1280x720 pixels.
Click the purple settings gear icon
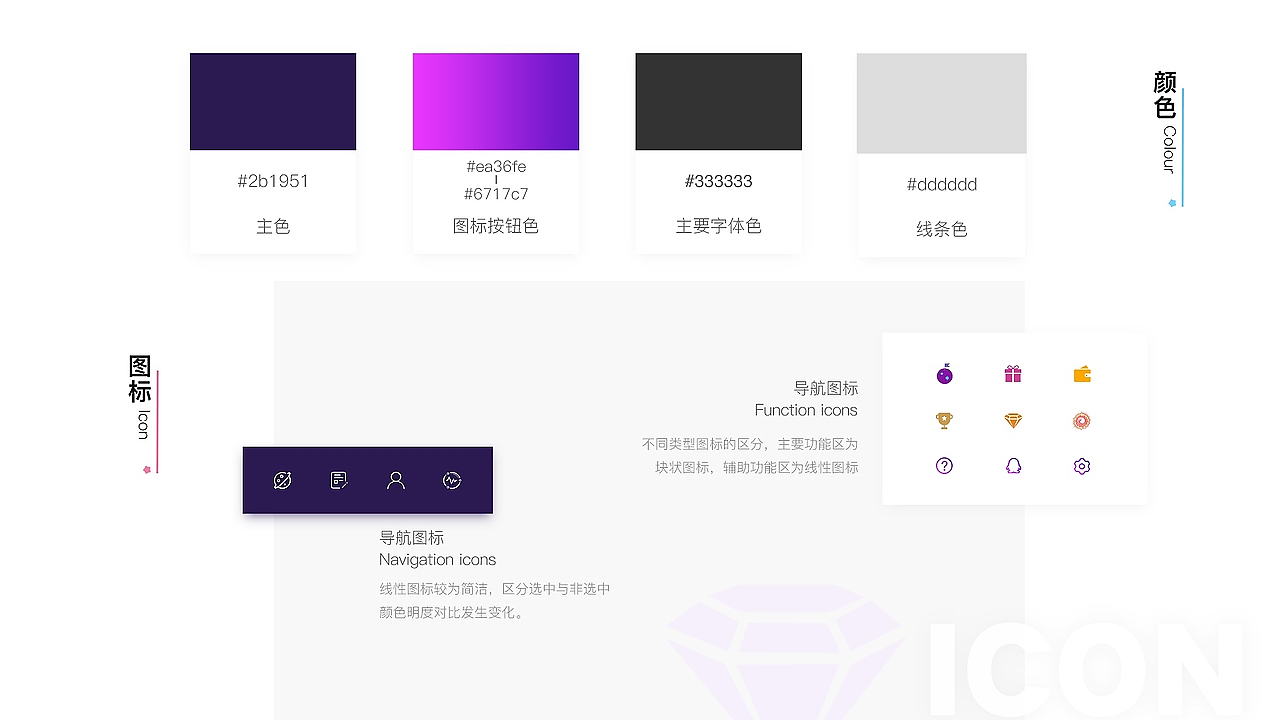click(1081, 466)
